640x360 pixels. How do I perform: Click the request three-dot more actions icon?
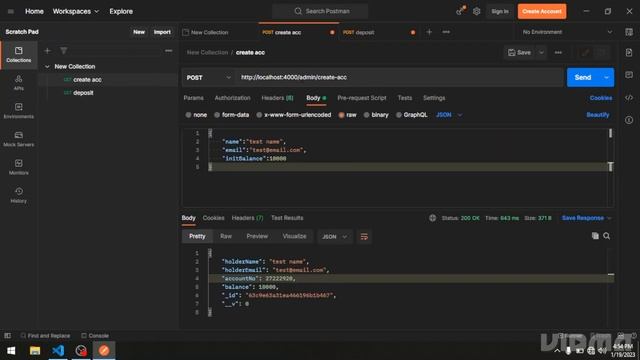point(558,53)
